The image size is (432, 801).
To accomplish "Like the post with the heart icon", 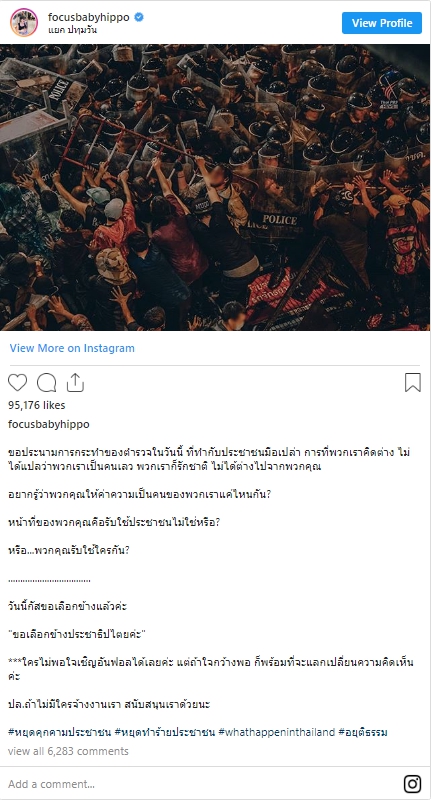I will pyautogui.click(x=17, y=383).
